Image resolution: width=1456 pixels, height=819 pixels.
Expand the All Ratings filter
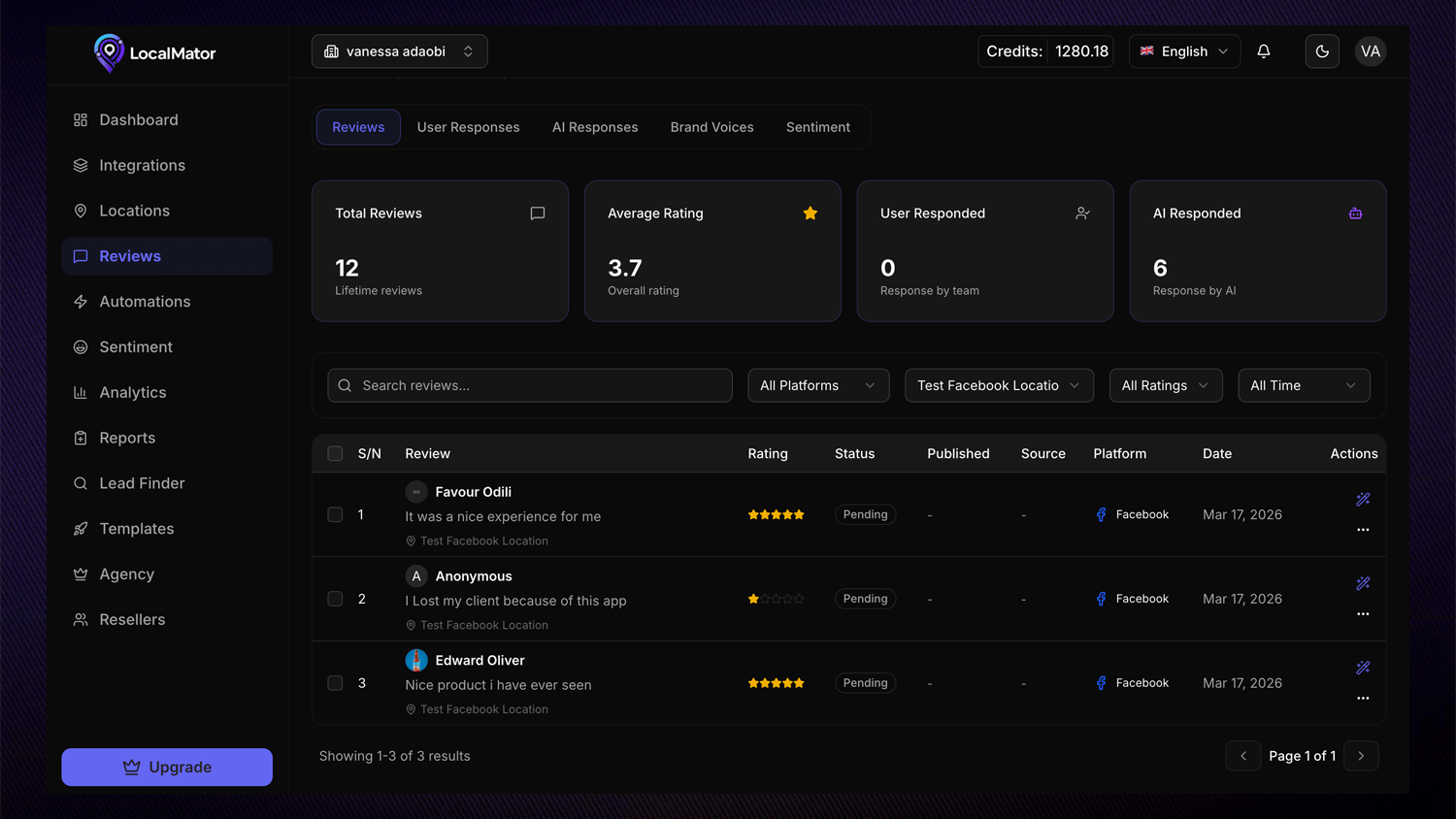pos(1165,385)
